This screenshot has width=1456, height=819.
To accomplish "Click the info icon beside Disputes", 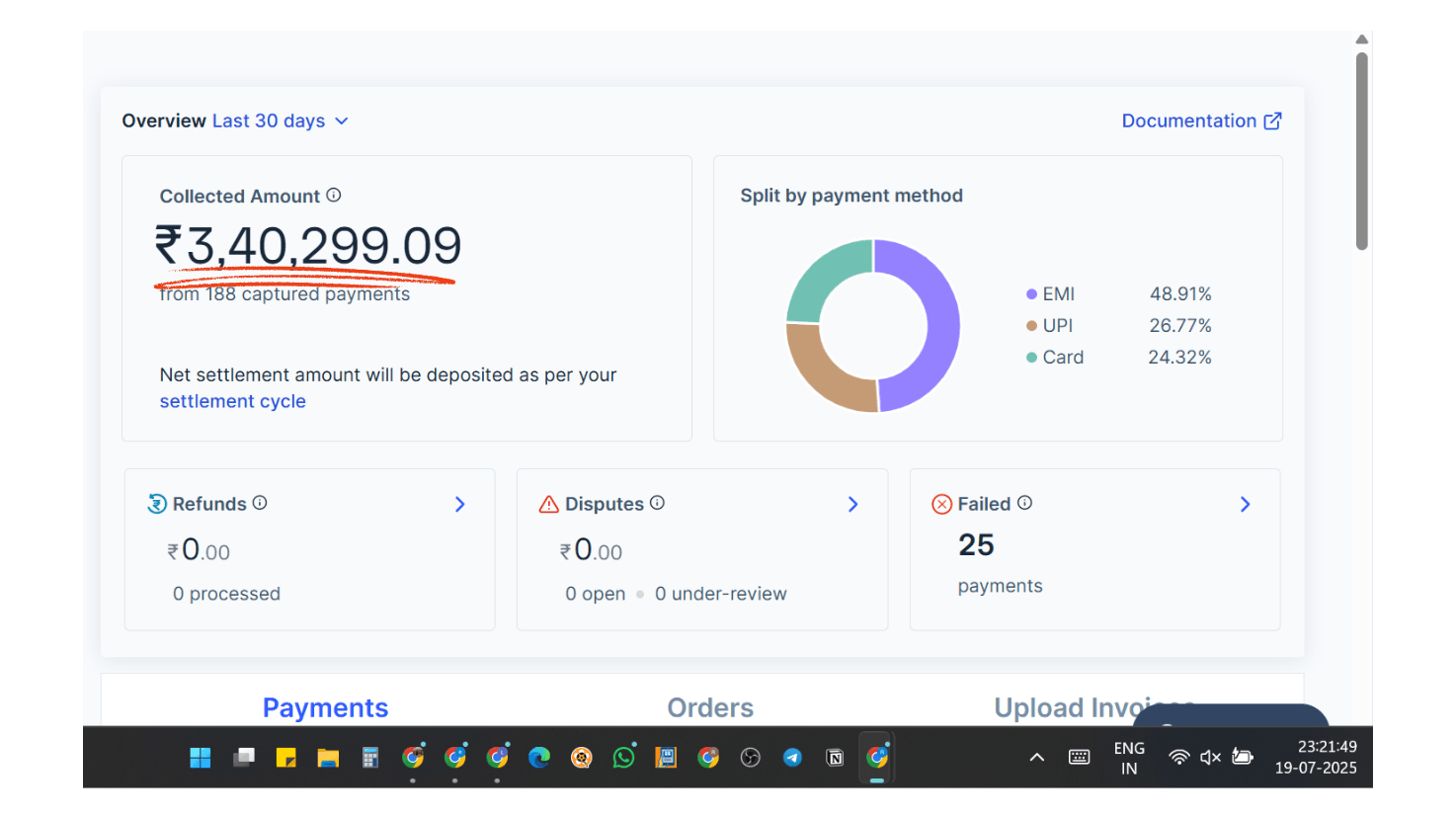I will tap(657, 503).
